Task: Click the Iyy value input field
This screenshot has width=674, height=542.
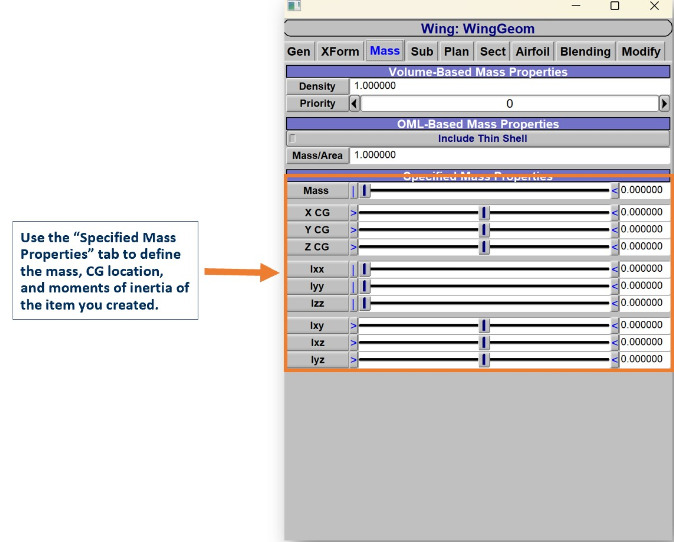Action: 644,286
